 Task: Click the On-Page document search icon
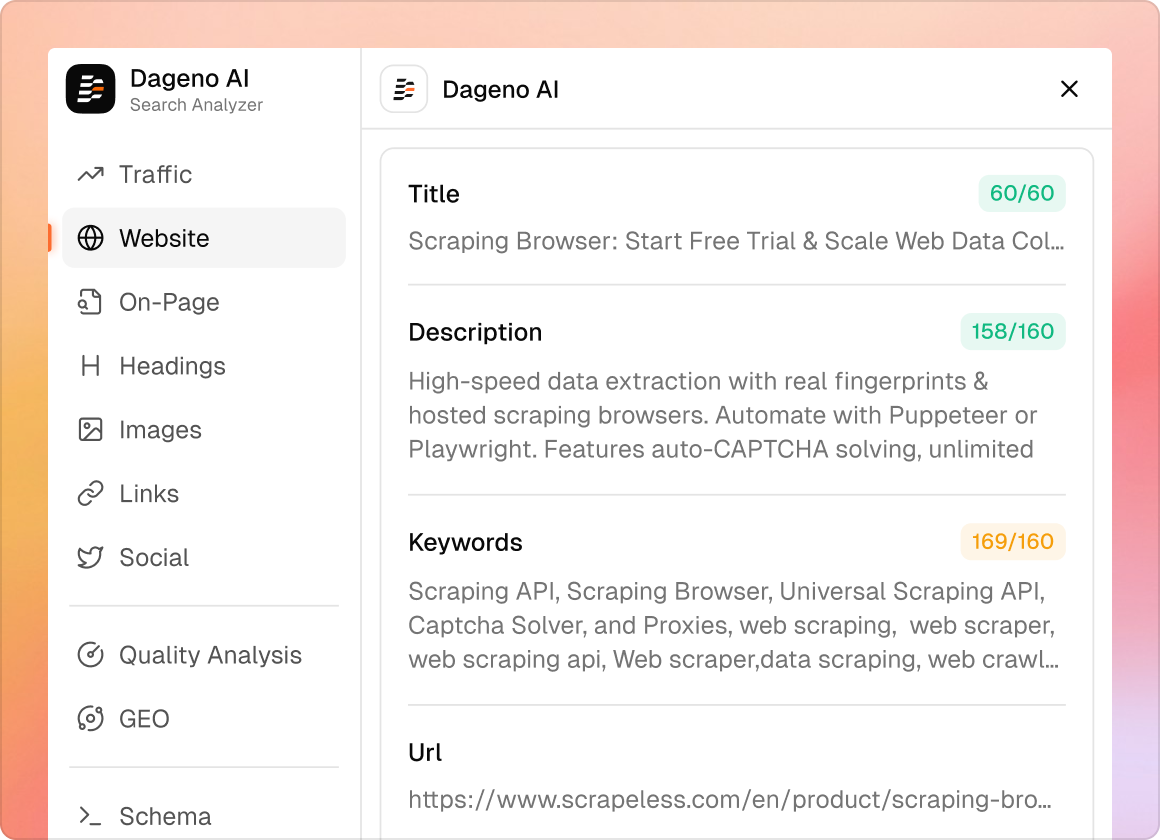(x=91, y=302)
